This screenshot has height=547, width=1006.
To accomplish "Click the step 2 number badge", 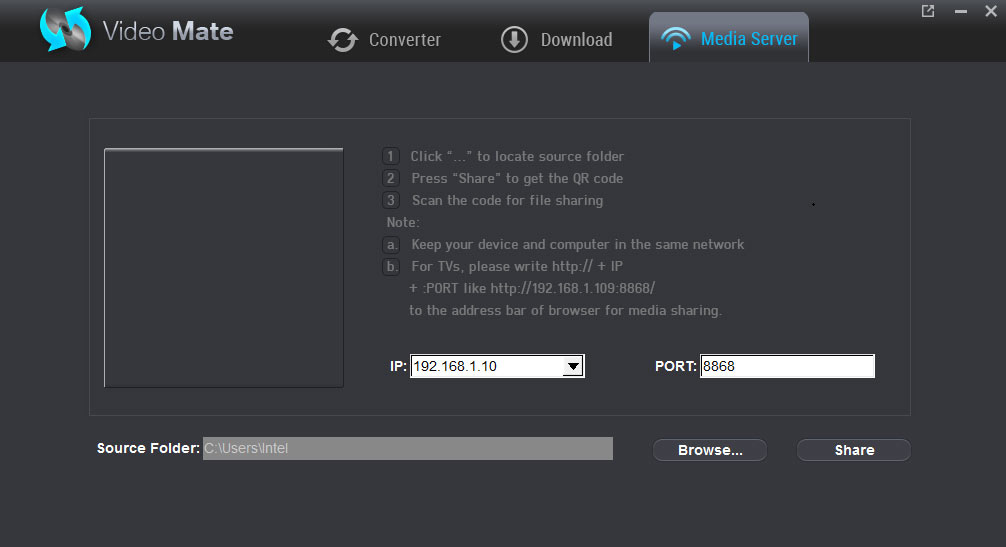I will coord(391,178).
